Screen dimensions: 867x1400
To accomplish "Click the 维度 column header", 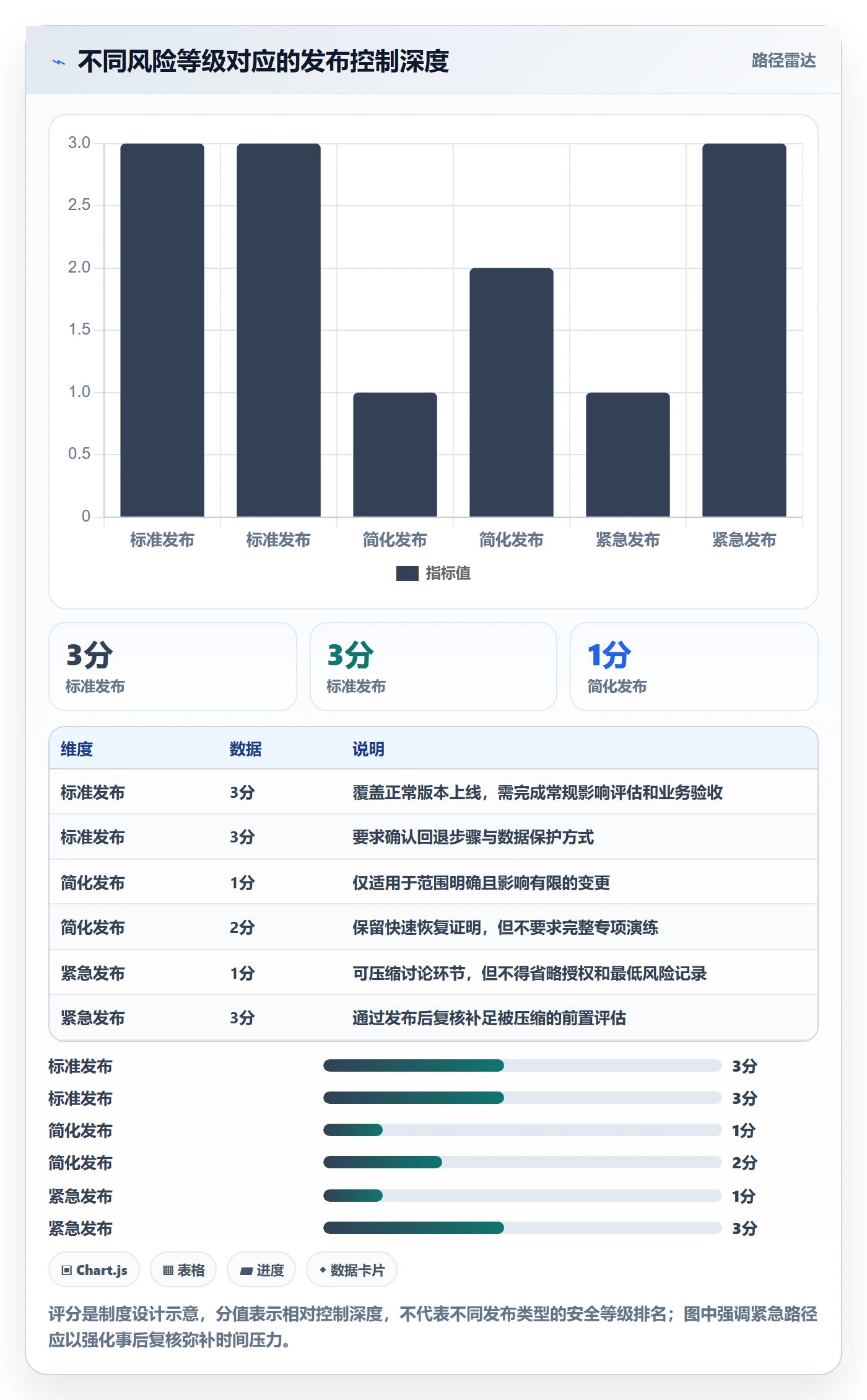I will coord(77,749).
